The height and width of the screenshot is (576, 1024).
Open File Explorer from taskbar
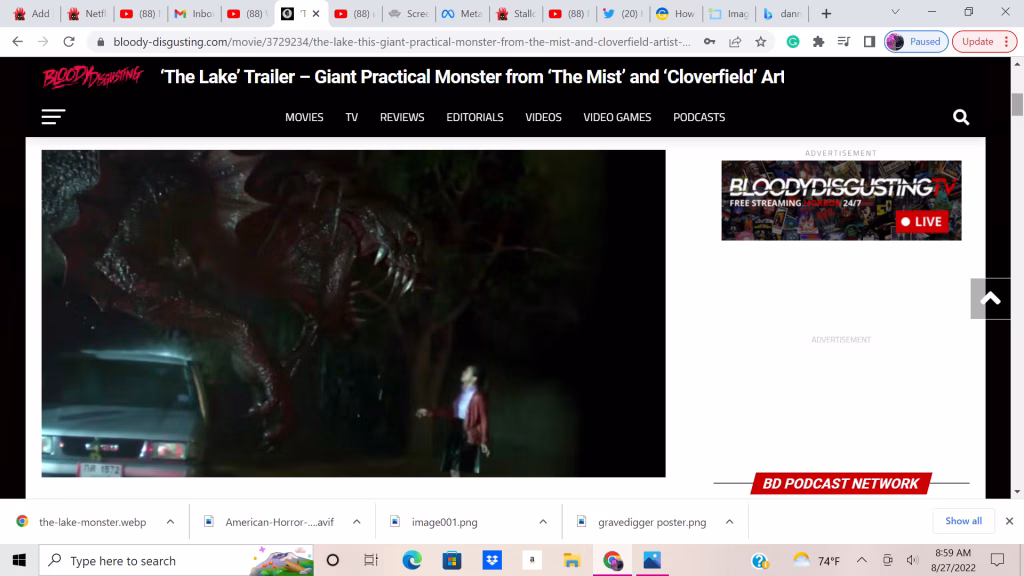[572, 560]
